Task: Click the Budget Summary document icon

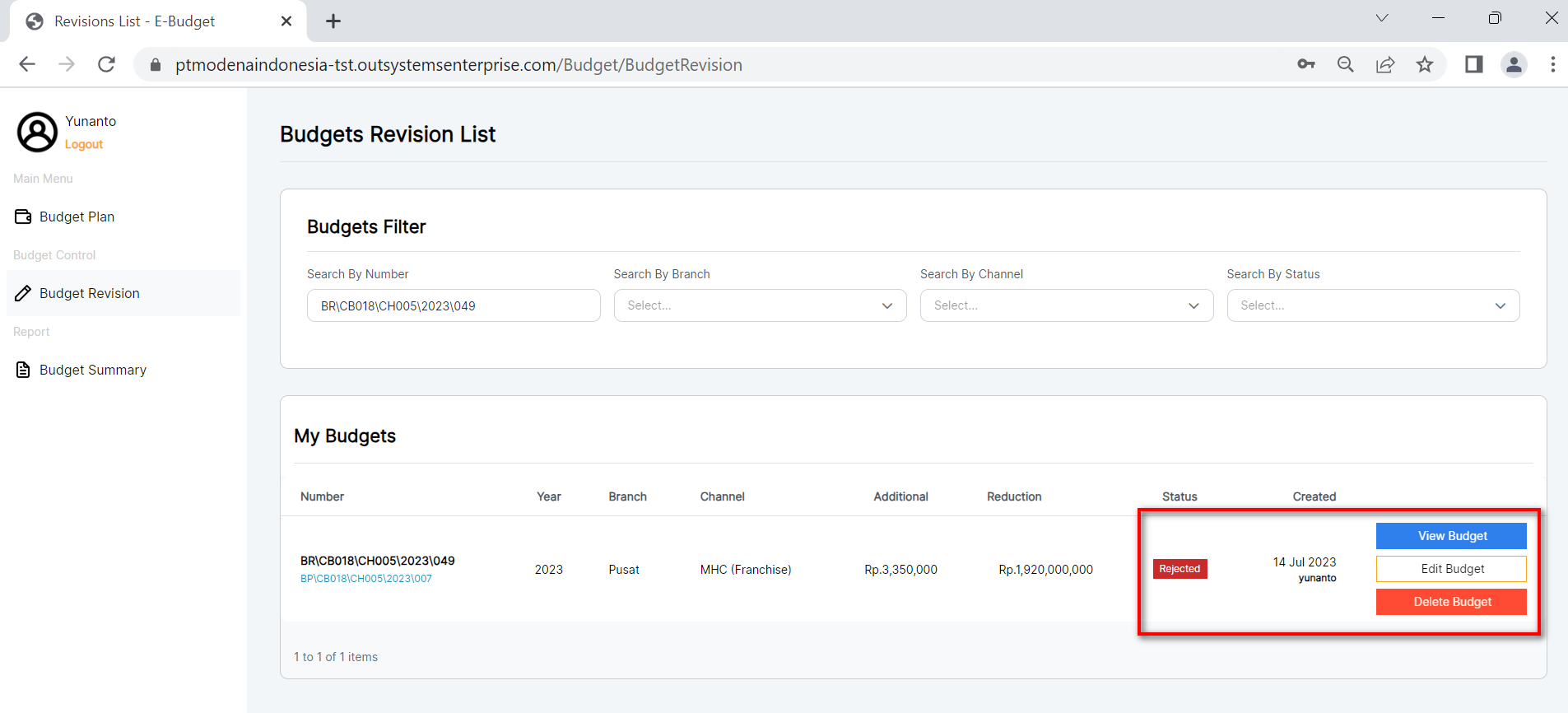Action: (x=23, y=370)
